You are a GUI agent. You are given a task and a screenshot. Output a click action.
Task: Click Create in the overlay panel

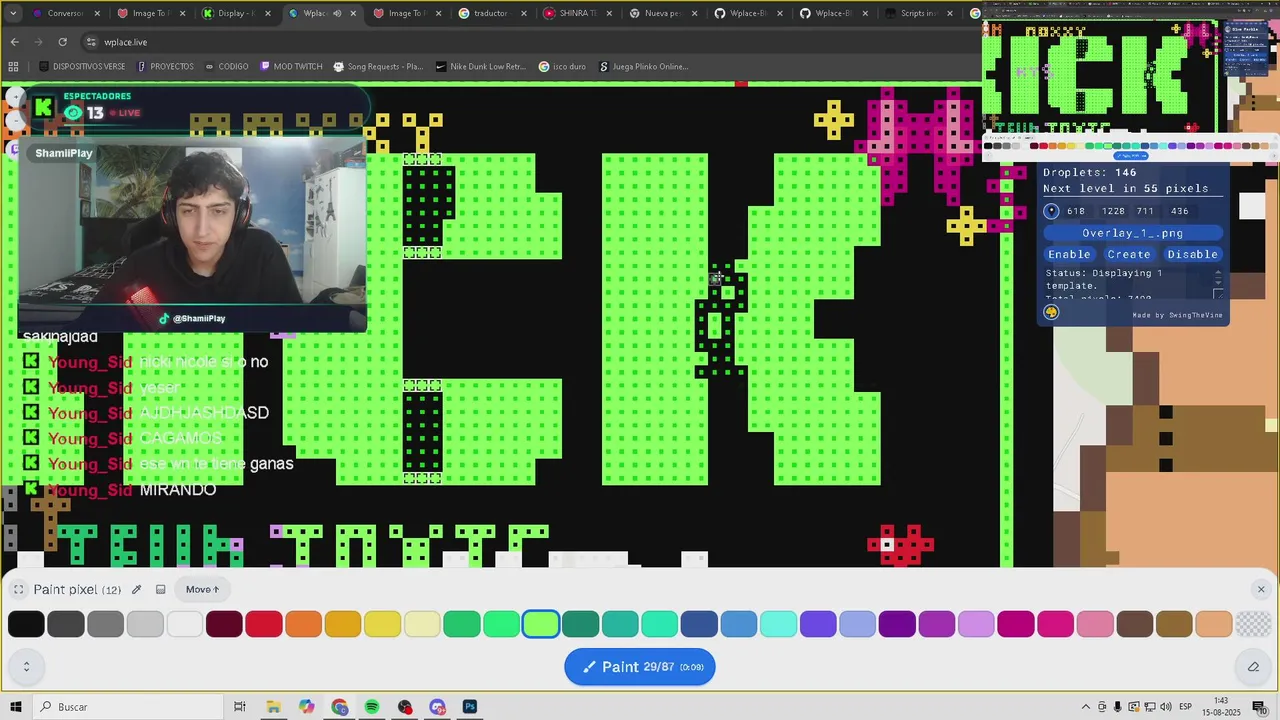pyautogui.click(x=1129, y=254)
